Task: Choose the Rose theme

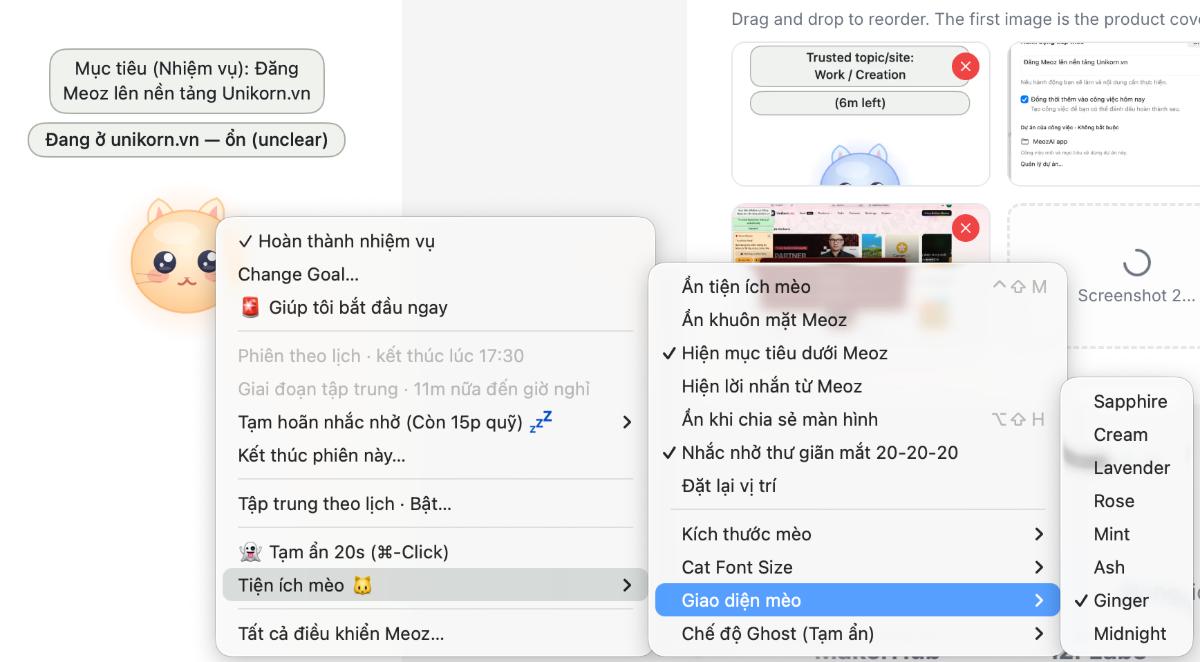Action: 1127,501
